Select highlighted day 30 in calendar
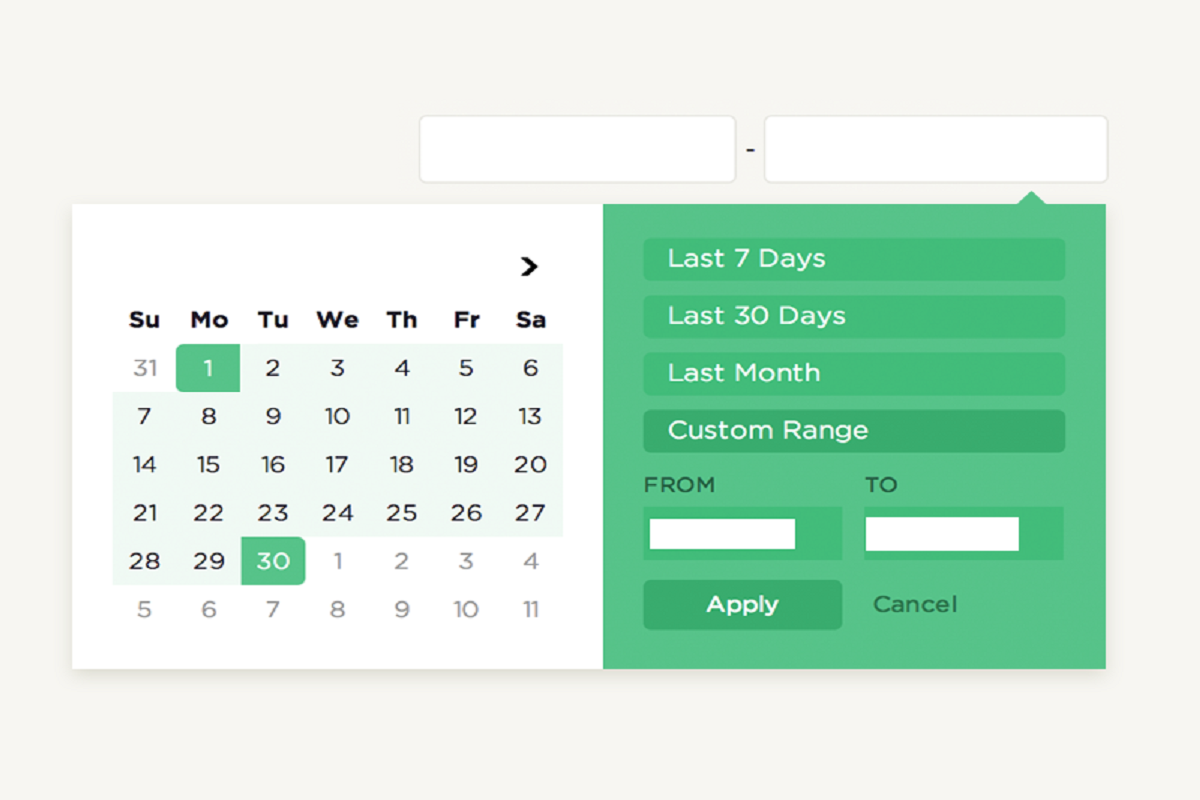This screenshot has width=1200, height=800. click(x=273, y=561)
